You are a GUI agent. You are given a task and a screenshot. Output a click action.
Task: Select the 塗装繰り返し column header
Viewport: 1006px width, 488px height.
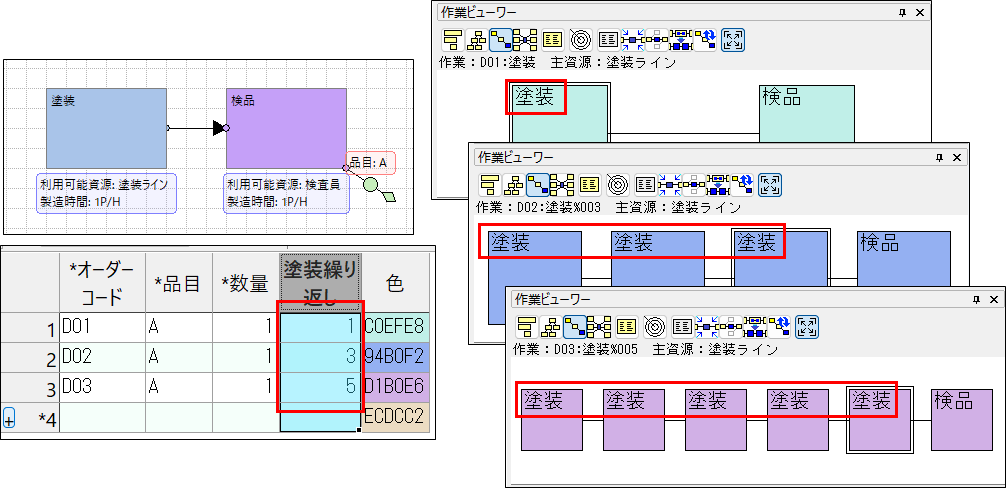320,282
